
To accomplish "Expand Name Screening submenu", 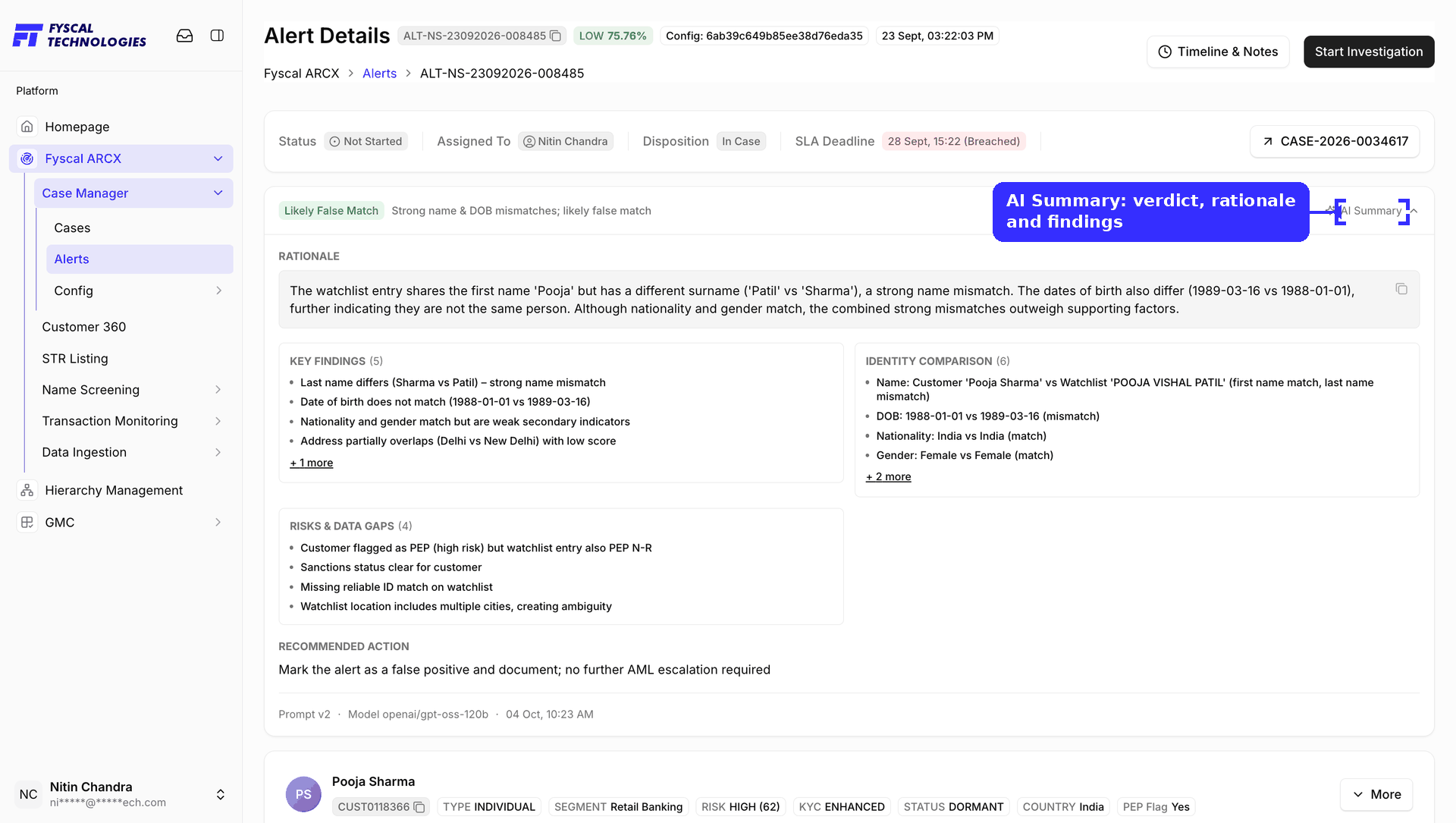I will click(218, 390).
